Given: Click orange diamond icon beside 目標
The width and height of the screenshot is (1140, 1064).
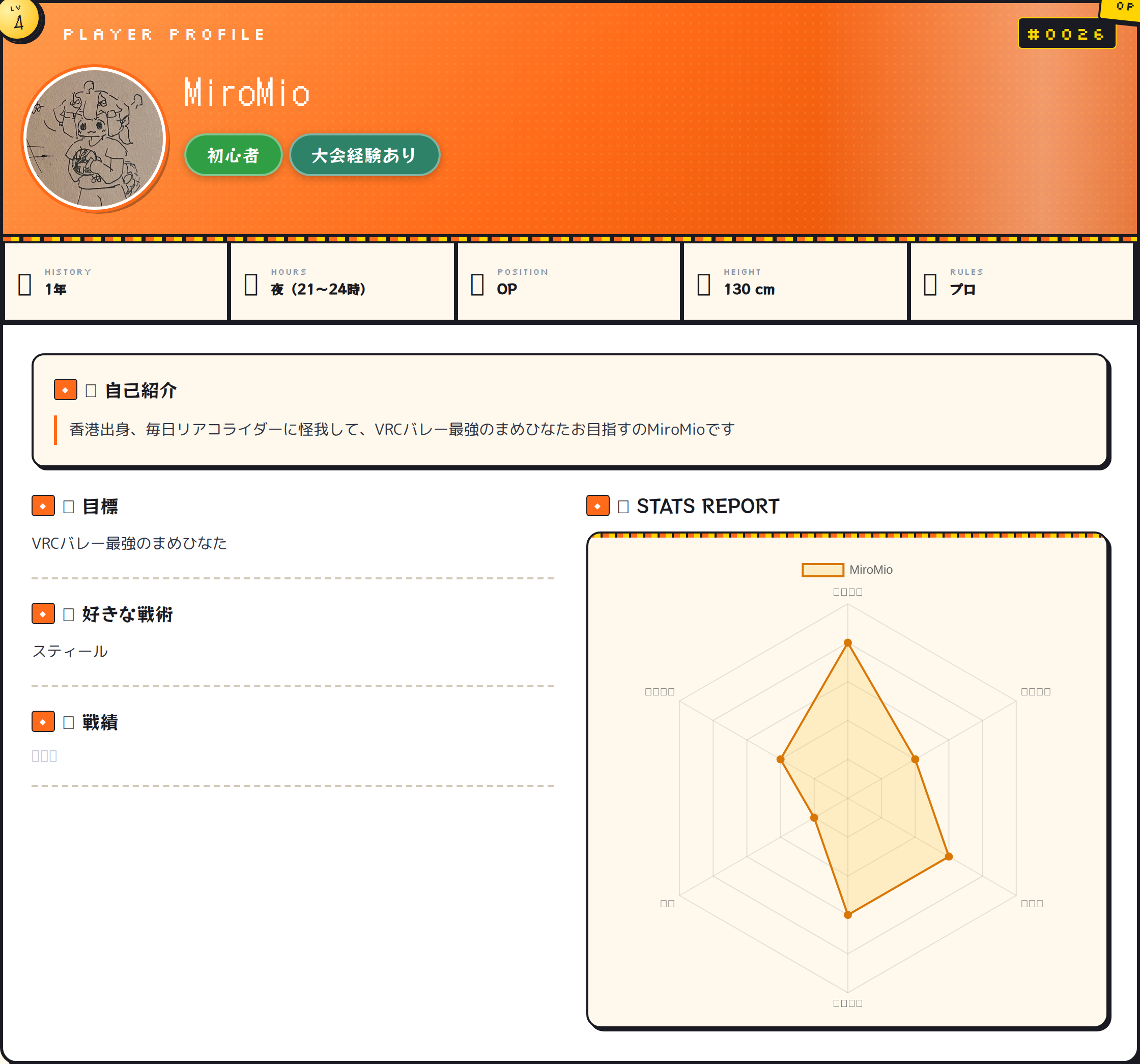Looking at the screenshot, I should pyautogui.click(x=43, y=506).
